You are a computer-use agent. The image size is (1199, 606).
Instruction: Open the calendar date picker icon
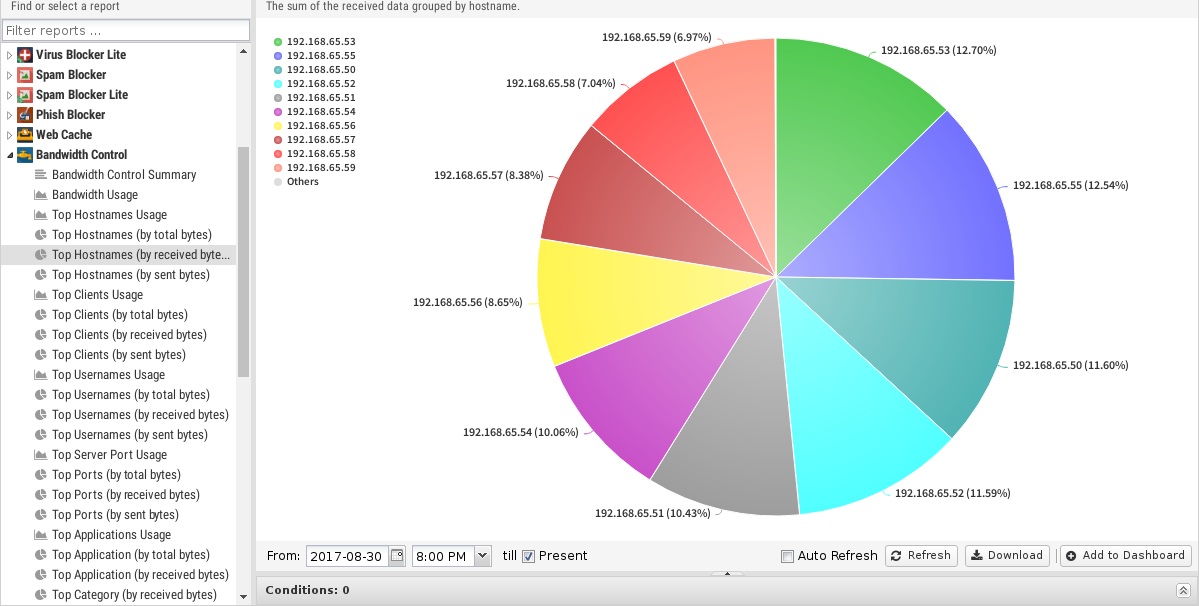pyautogui.click(x=397, y=556)
